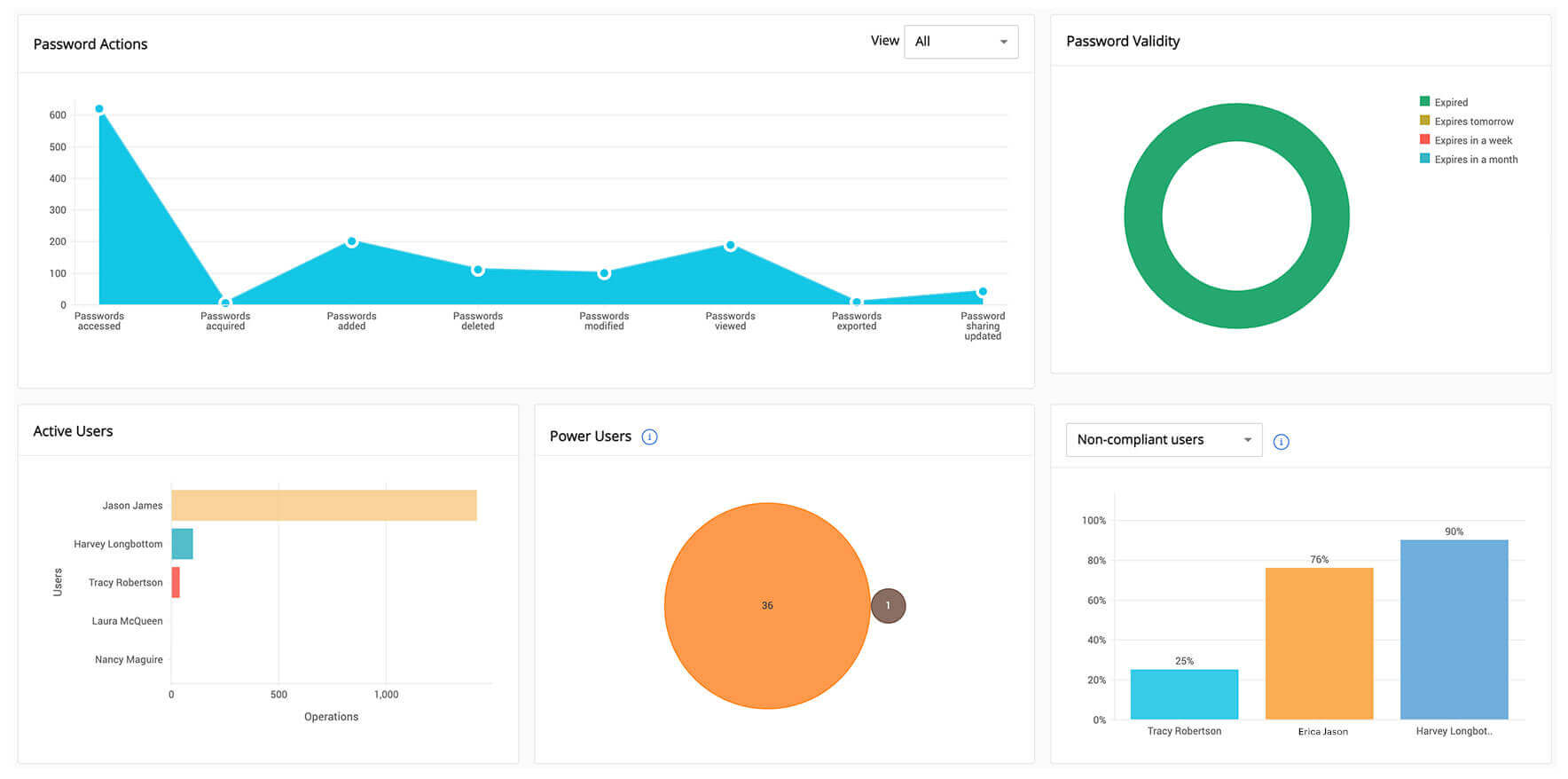This screenshot has height=779, width=1568.
Task: Open the View dropdown showing All
Action: pyautogui.click(x=960, y=42)
